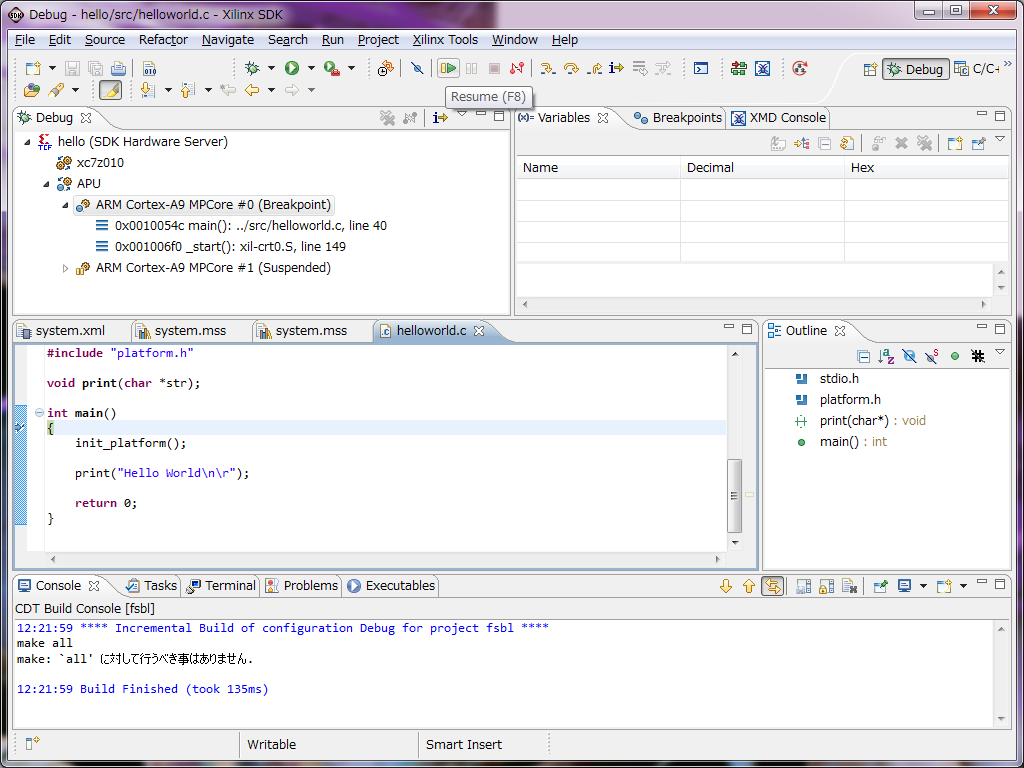Show next error with console down arrow
Viewport: 1024px width, 768px height.
[x=726, y=586]
